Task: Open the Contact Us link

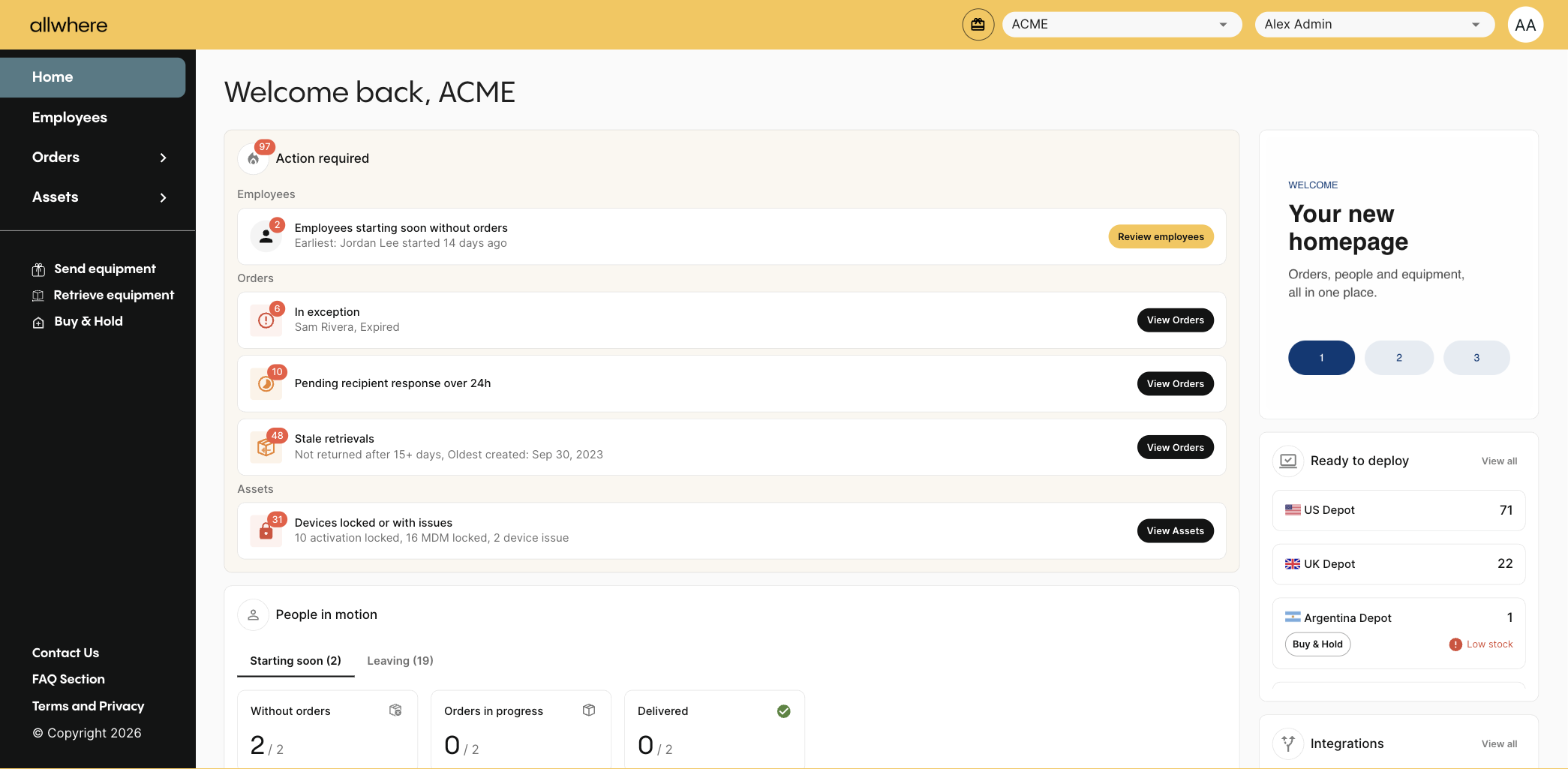Action: (x=66, y=653)
